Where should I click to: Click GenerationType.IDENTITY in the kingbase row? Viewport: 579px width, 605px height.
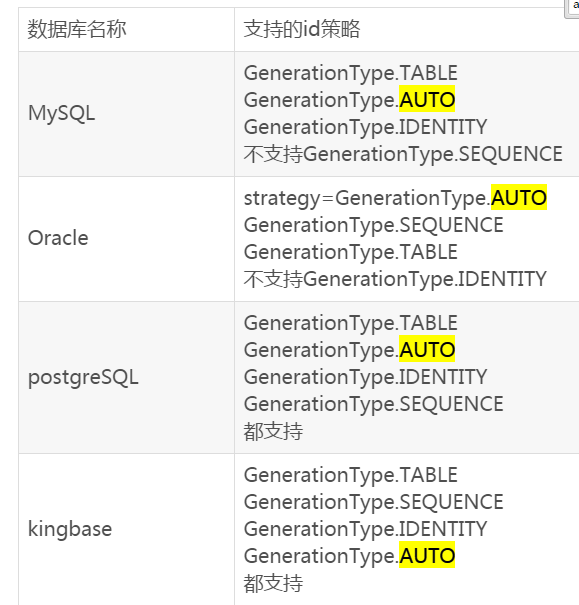365,529
